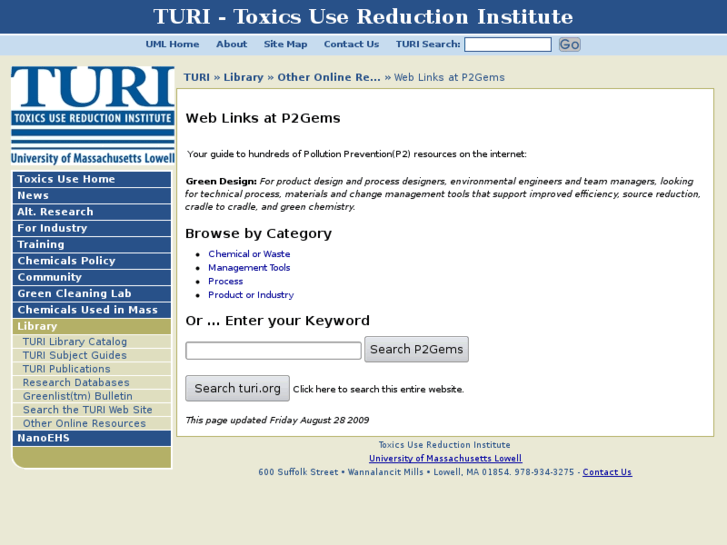The height and width of the screenshot is (545, 727).
Task: Open the About page
Action: coord(231,44)
